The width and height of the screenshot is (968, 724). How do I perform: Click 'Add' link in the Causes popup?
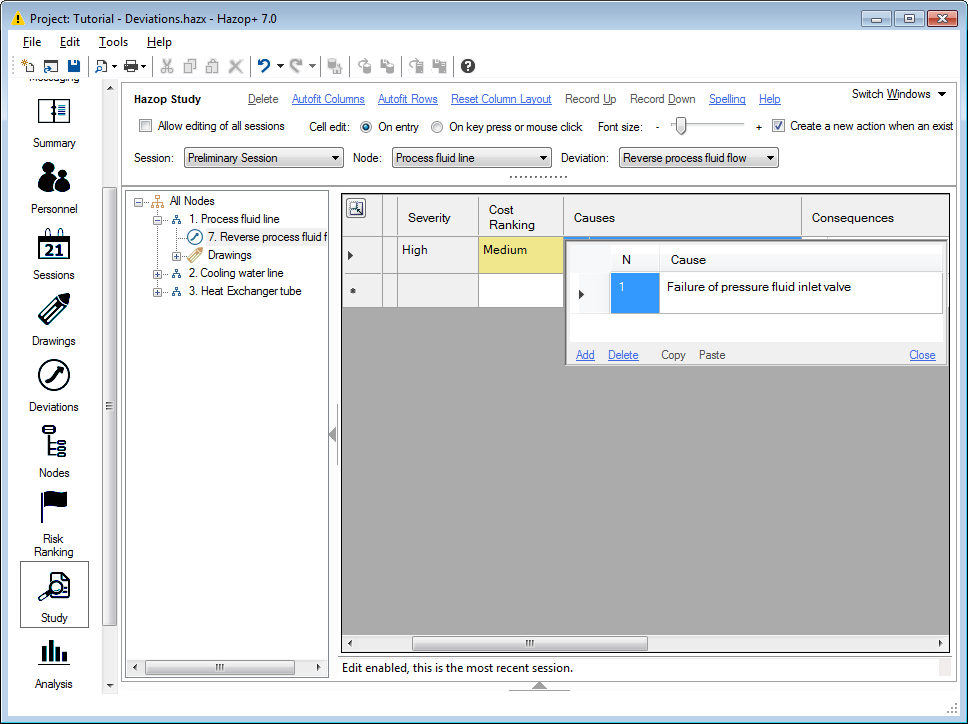[585, 355]
